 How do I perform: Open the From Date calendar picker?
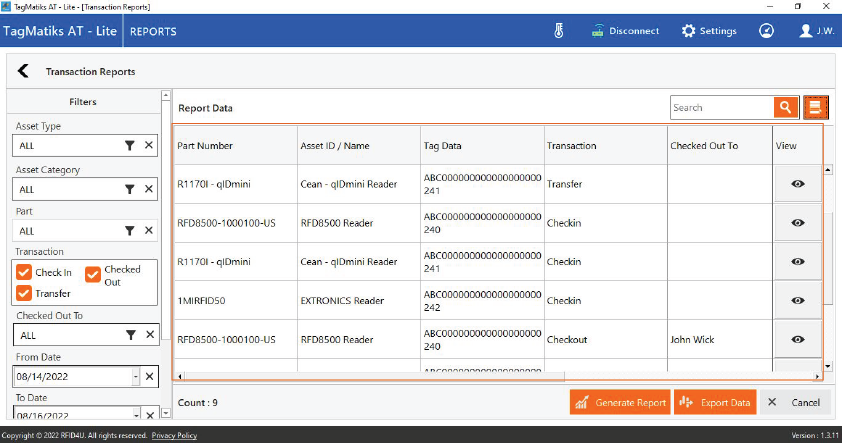pos(136,376)
